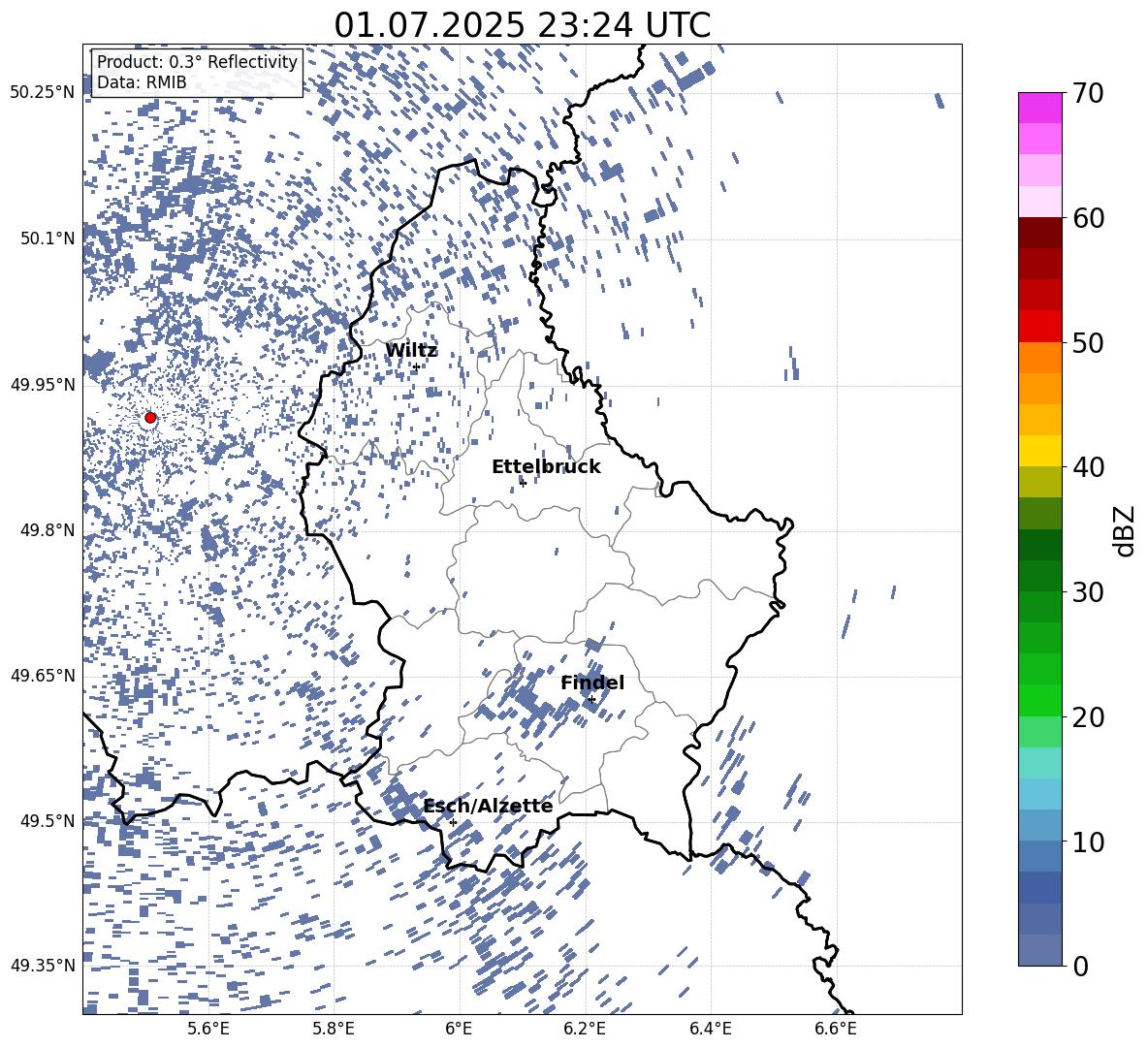Screen dimensions: 1148x1048
Task: Click the 10 value on colorbar
Action: tap(1088, 842)
